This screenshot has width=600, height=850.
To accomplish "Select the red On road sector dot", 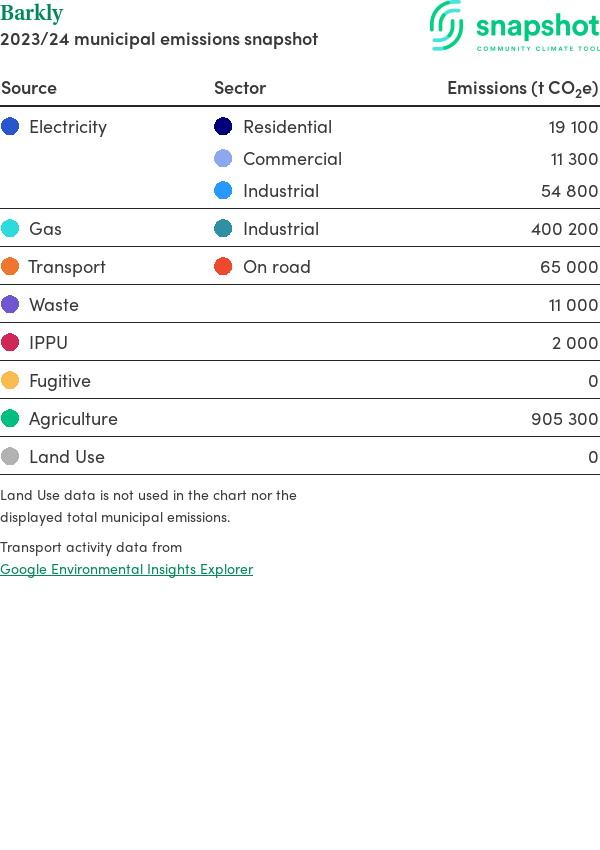I will click(x=223, y=266).
